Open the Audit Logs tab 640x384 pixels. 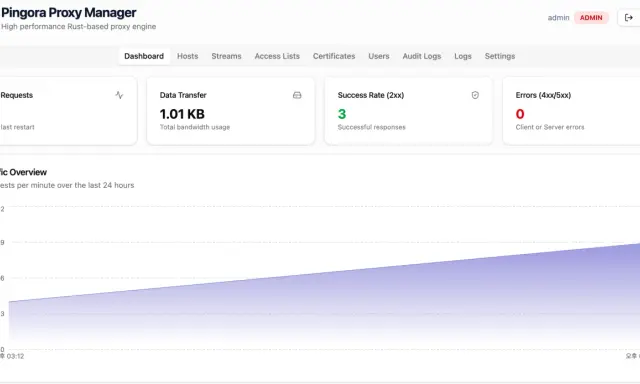(x=422, y=56)
